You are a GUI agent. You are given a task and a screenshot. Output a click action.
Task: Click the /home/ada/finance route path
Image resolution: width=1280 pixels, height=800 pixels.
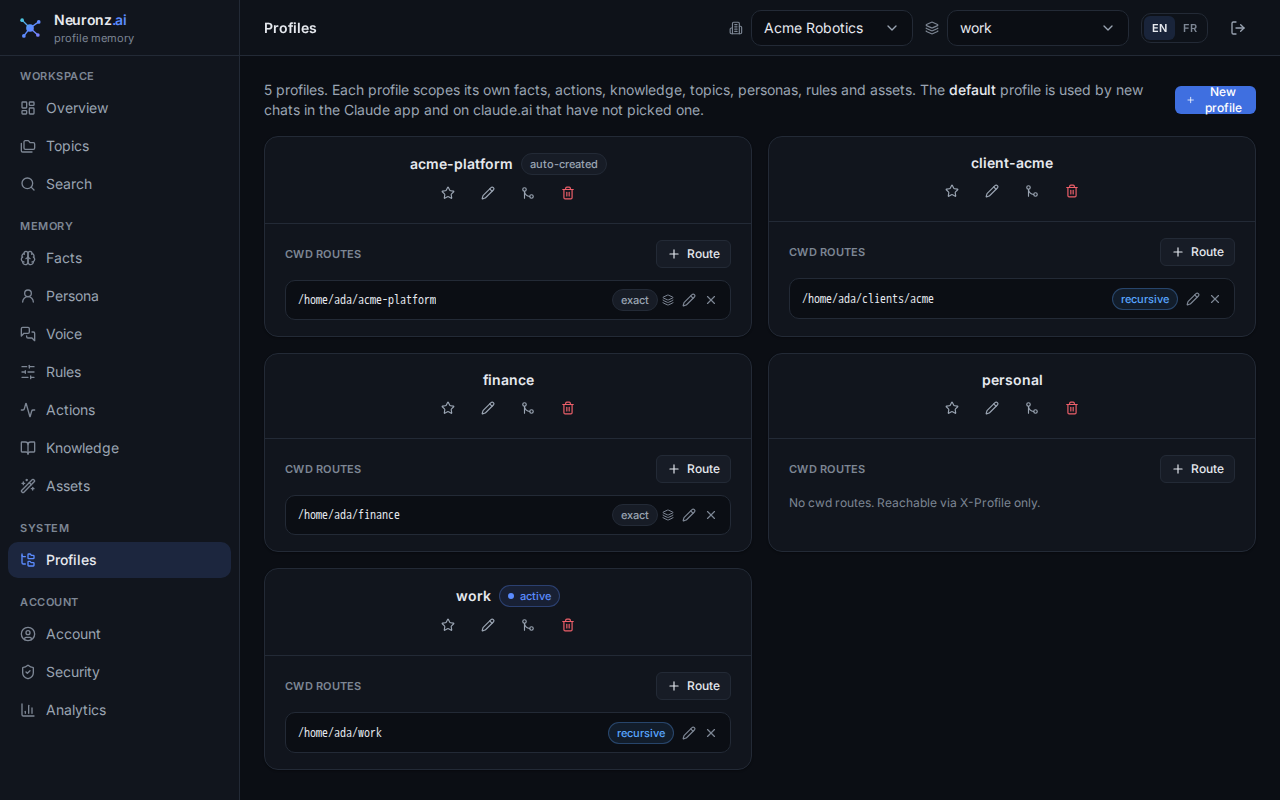(349, 515)
